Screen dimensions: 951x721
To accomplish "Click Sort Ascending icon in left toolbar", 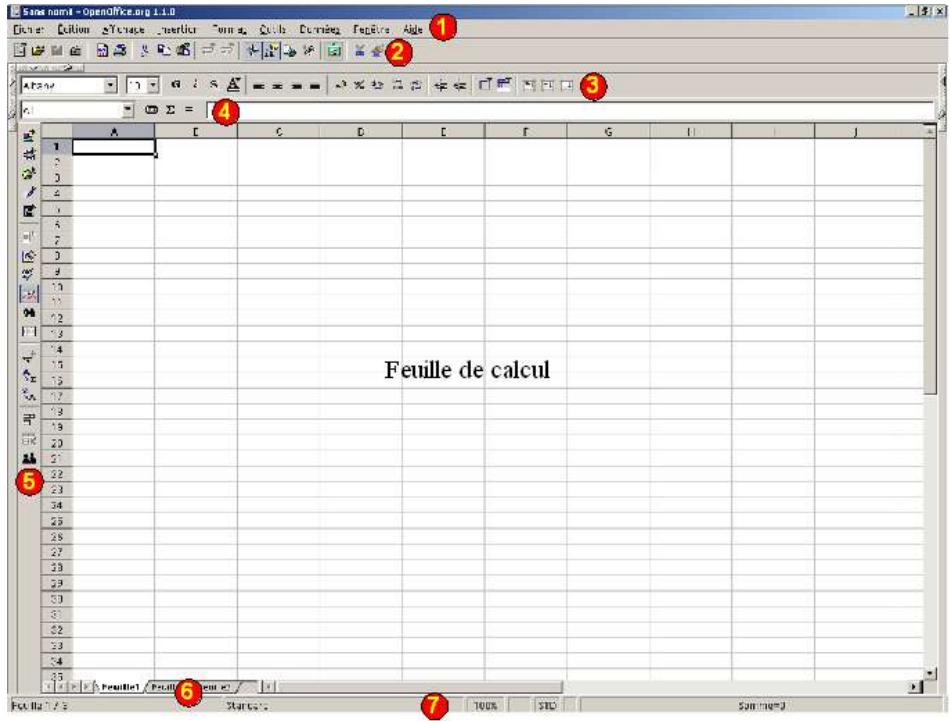I will [29, 376].
